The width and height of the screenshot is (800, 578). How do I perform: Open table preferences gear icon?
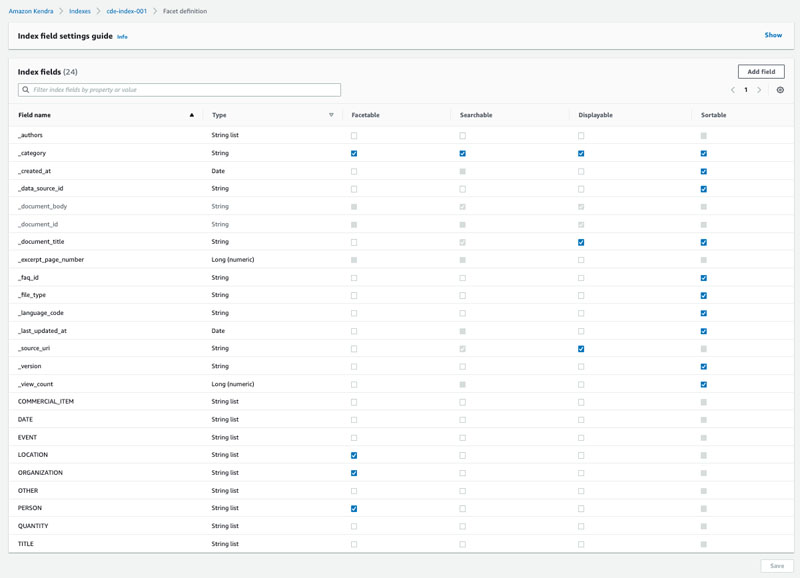click(x=780, y=90)
